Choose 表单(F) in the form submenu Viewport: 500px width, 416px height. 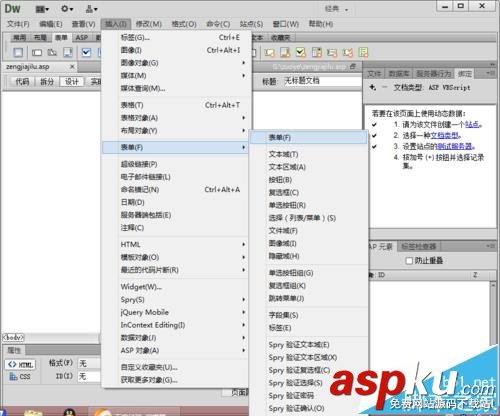(x=309, y=137)
